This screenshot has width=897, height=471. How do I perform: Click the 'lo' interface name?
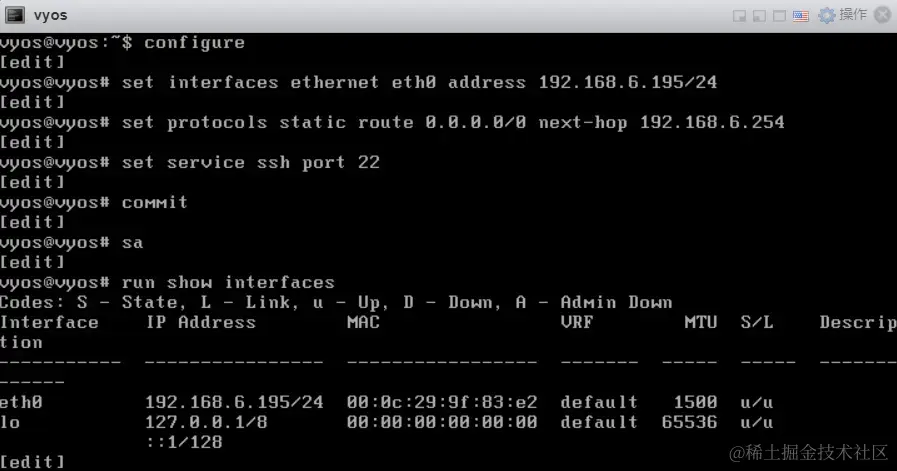[10, 422]
